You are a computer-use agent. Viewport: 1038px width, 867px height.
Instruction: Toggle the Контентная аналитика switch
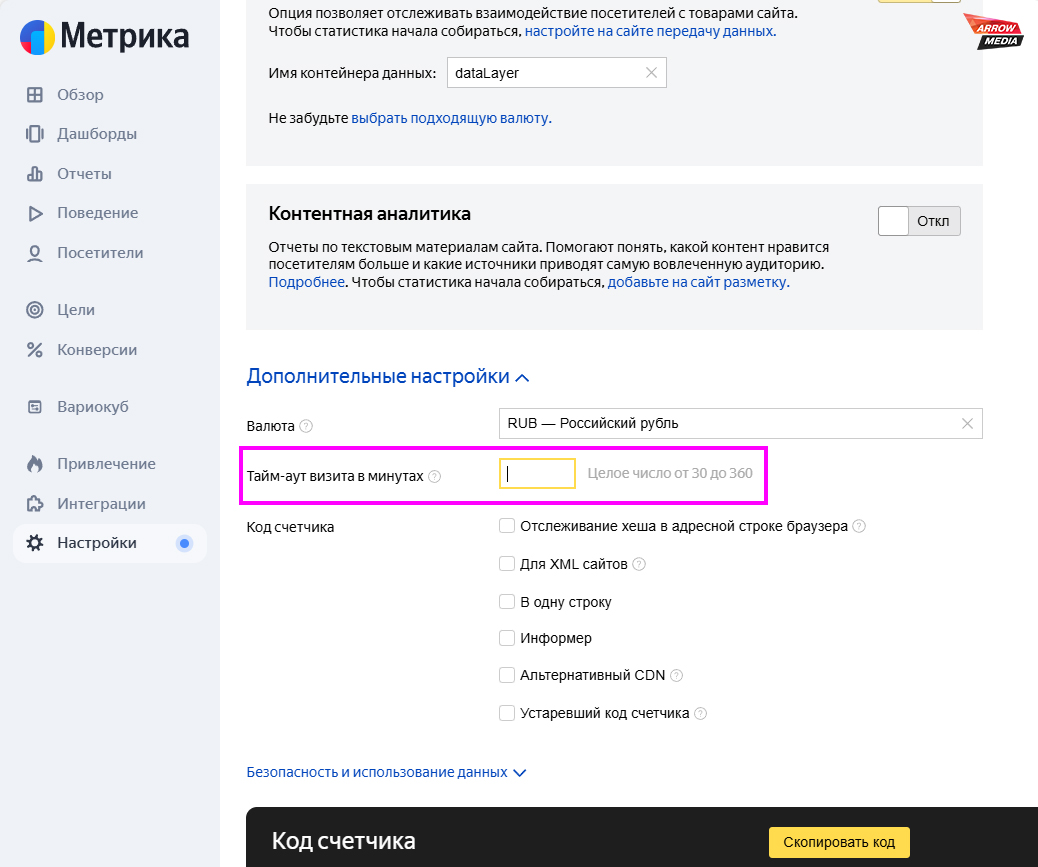918,221
